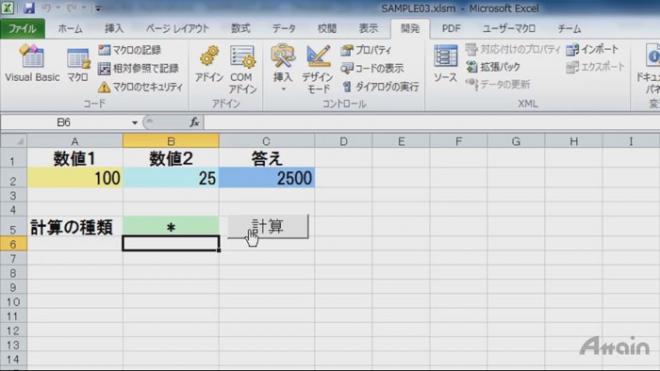This screenshot has height=371, width=660.
Task: Select the 数値2 header cell
Action: click(x=171, y=158)
